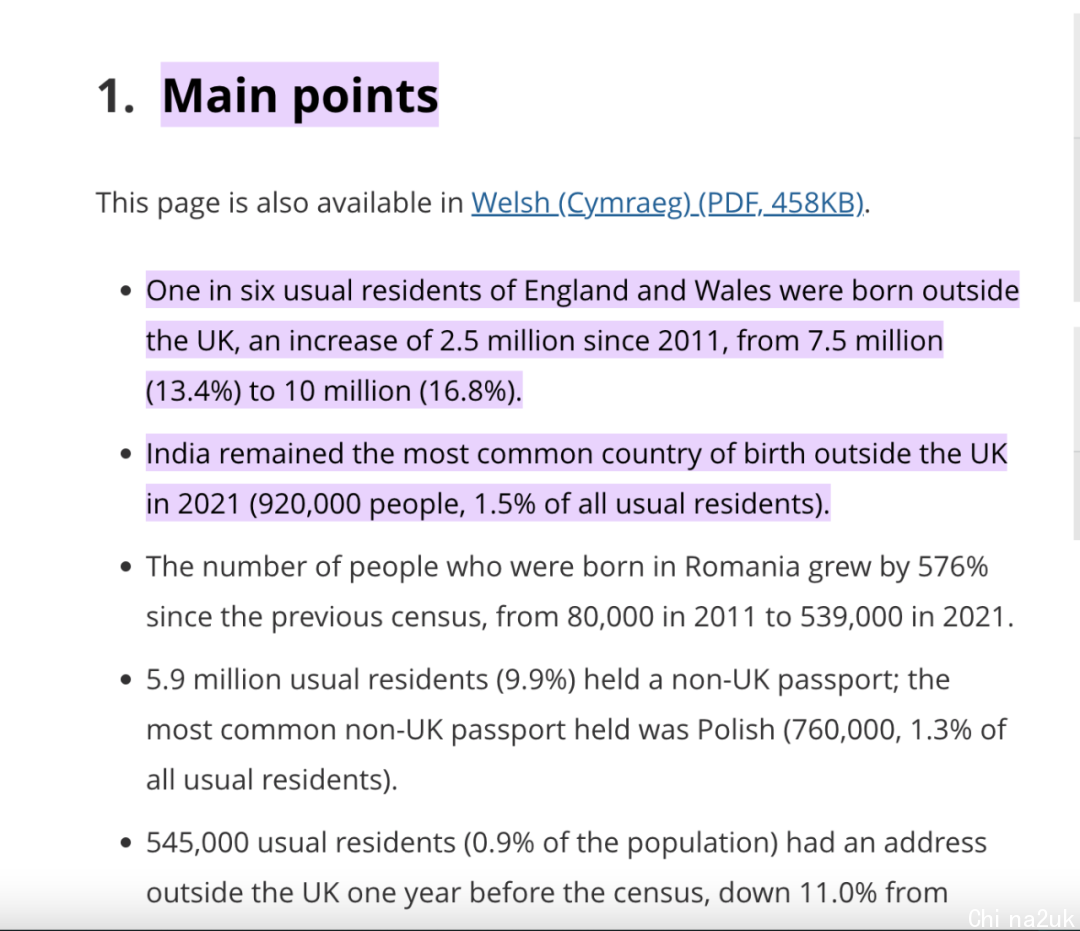Click the bullet point before "One in six"
The width and height of the screenshot is (1080, 931).
(x=125, y=292)
